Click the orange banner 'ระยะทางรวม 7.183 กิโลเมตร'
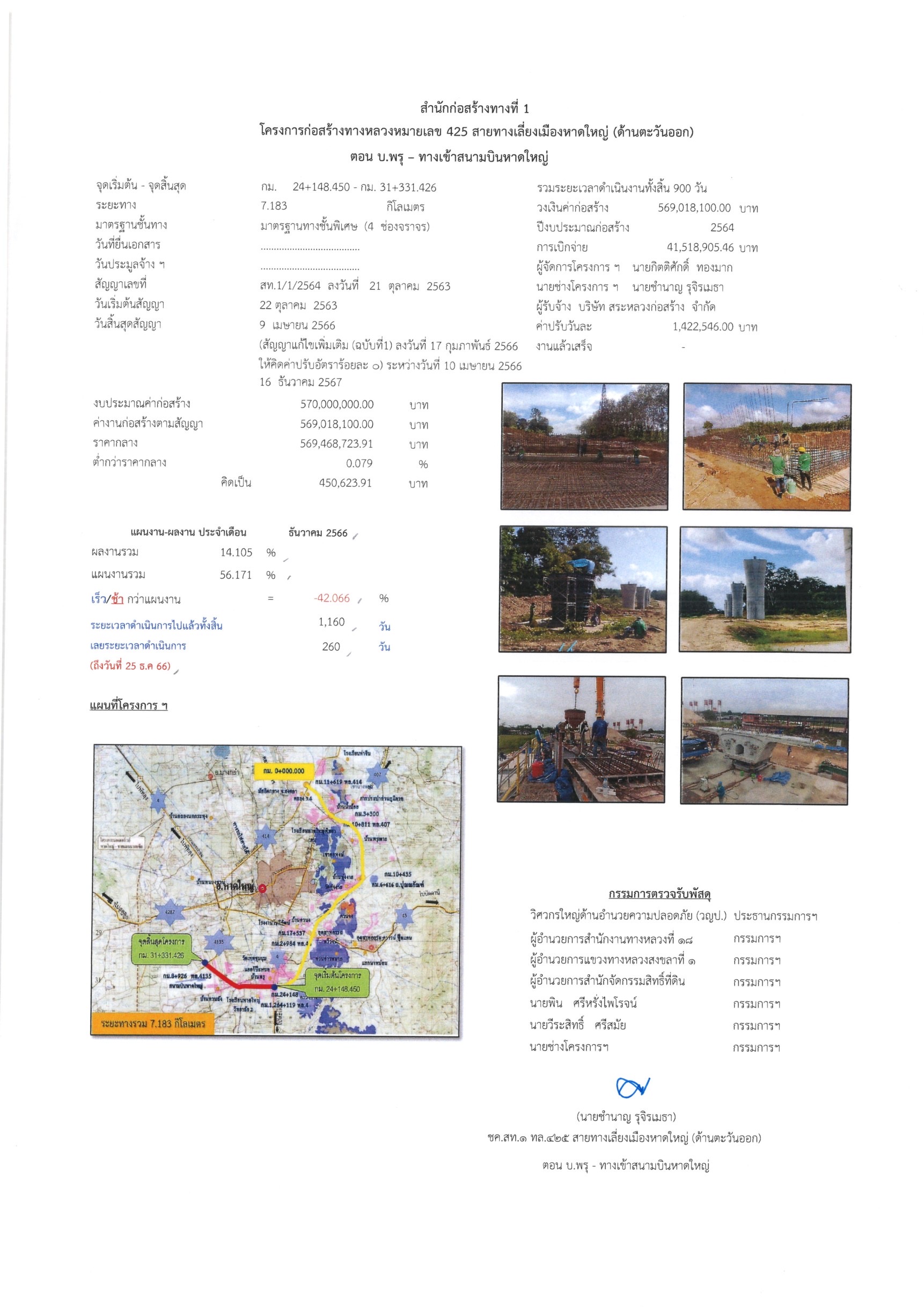Viewport: 924px width, 1307px height. click(x=152, y=1023)
